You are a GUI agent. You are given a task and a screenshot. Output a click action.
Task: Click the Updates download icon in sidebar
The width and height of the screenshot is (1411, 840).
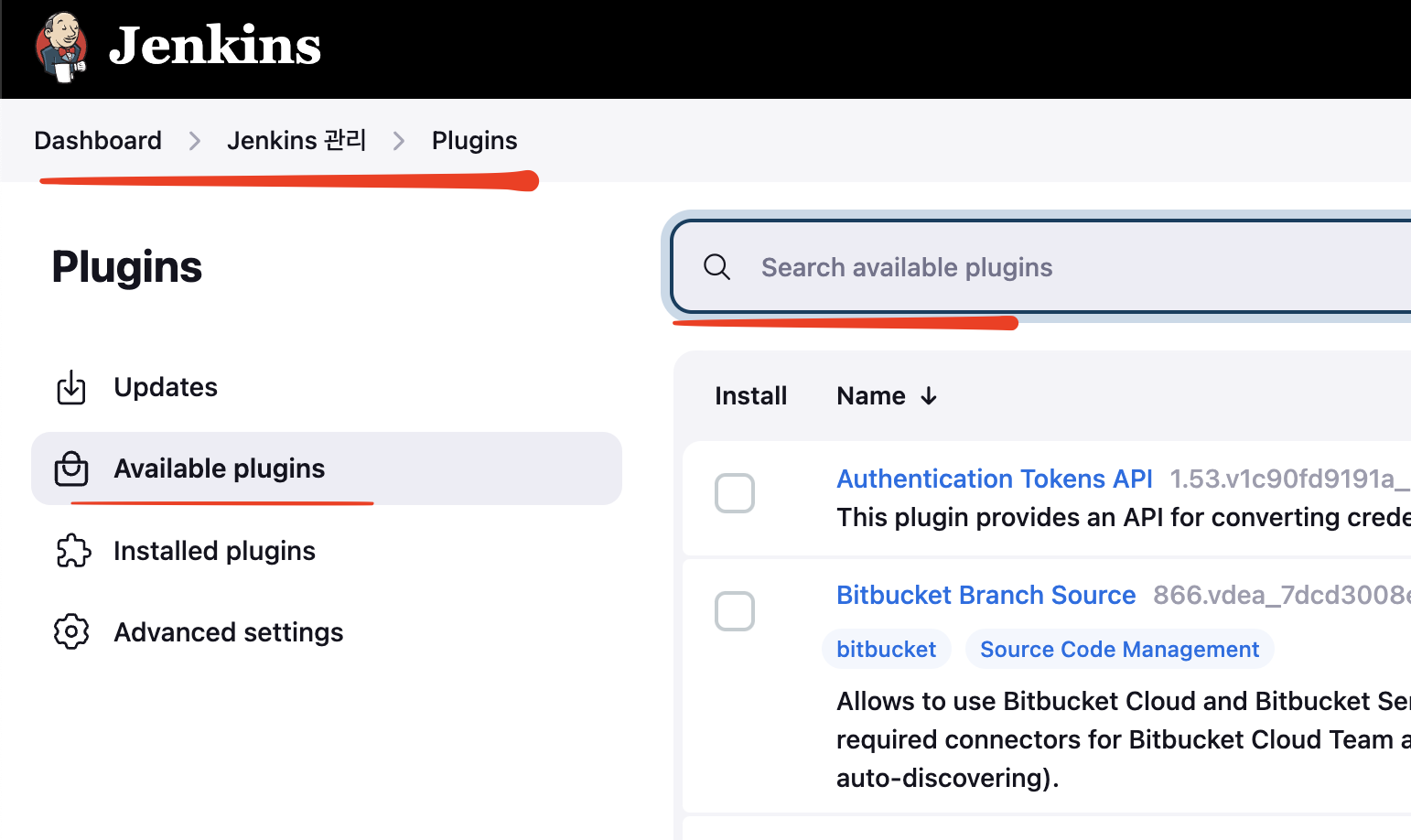pyautogui.click(x=71, y=387)
